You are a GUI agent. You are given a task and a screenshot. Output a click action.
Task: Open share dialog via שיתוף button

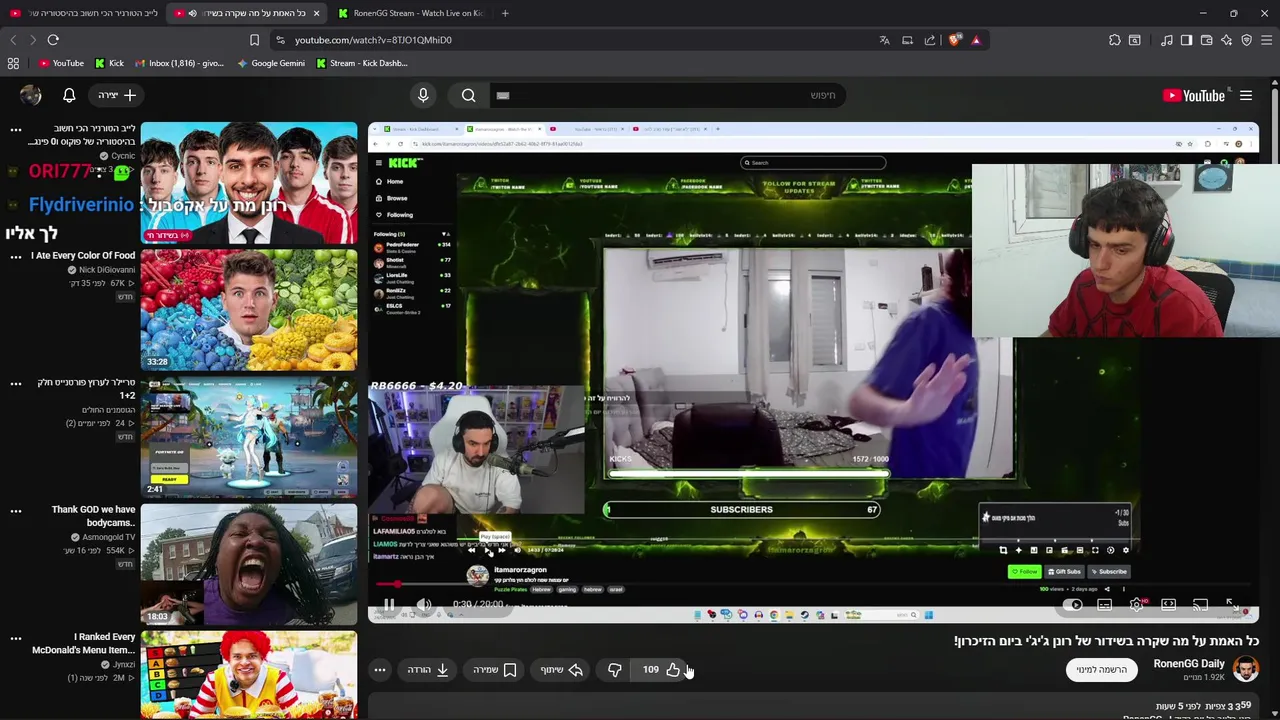tap(562, 670)
